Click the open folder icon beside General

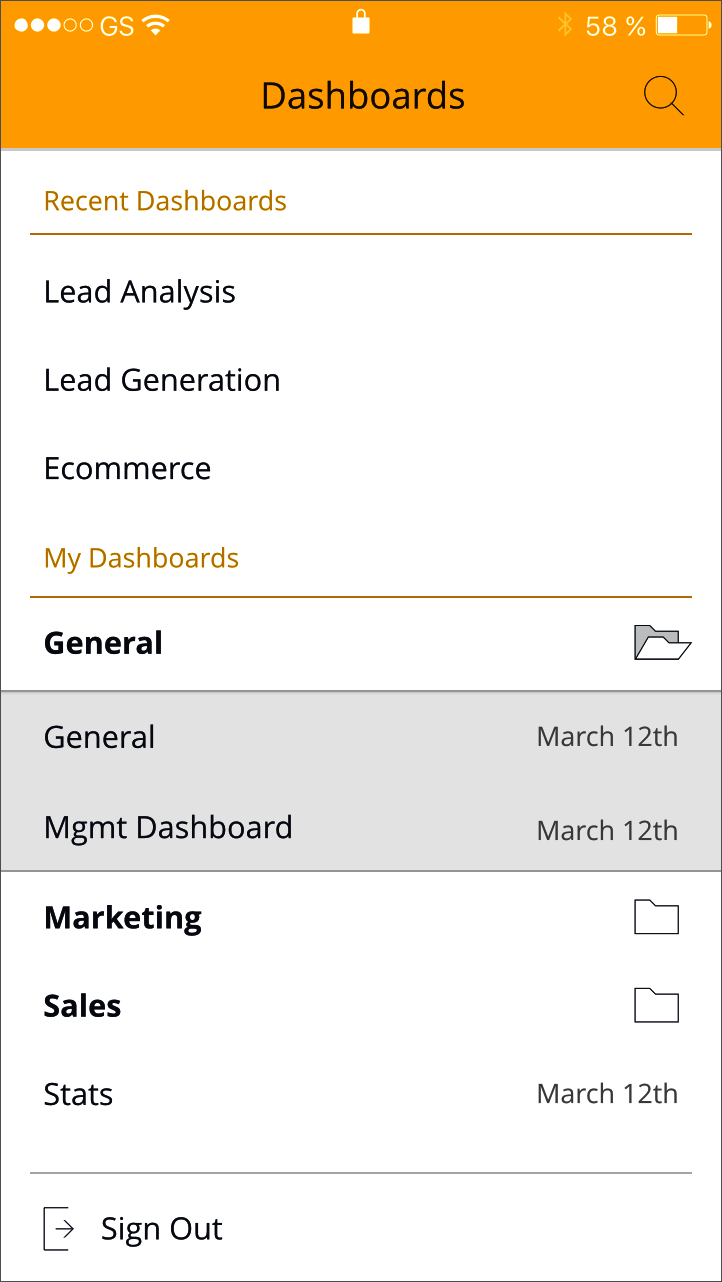click(x=662, y=643)
